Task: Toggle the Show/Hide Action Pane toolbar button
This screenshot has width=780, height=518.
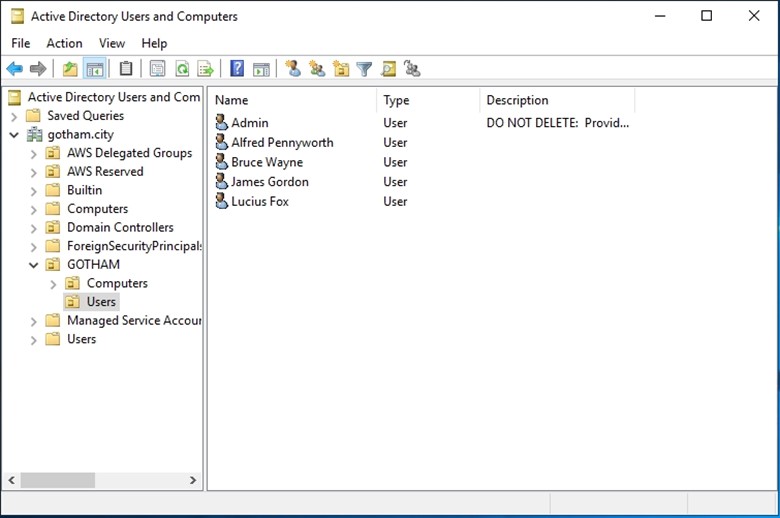Action: click(x=261, y=69)
